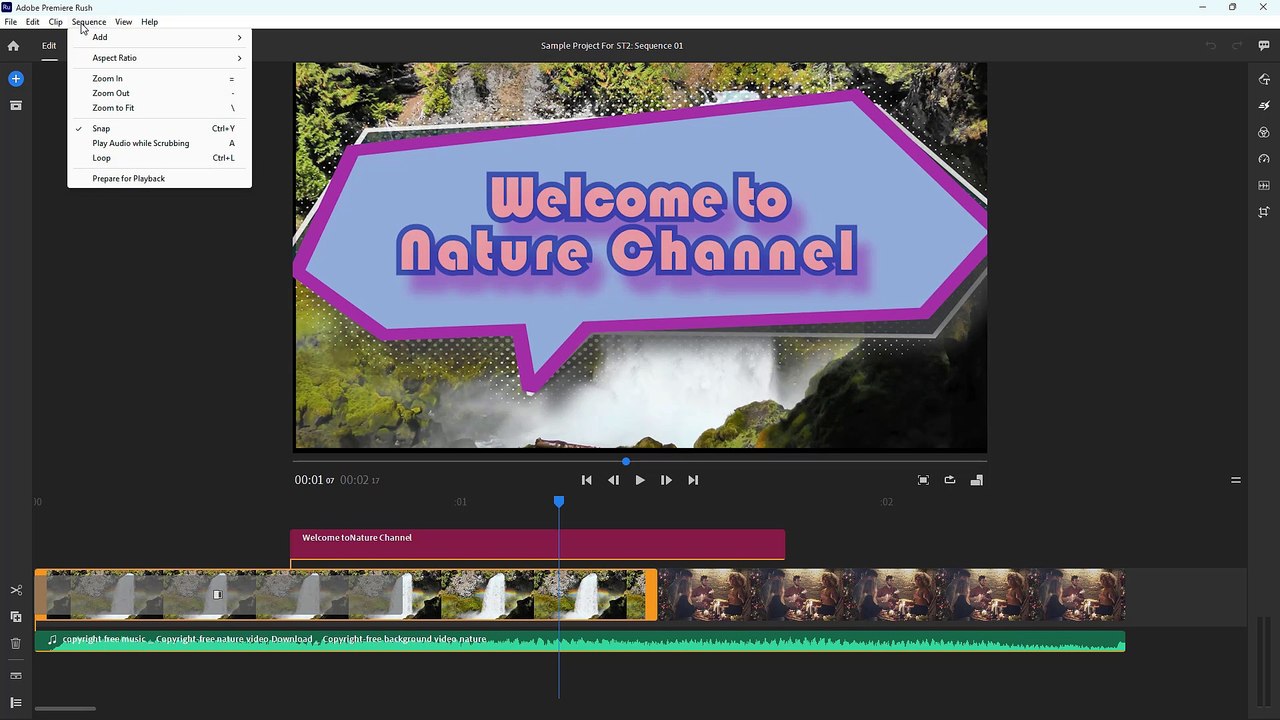Click the Duplicate clip icon

click(15, 617)
